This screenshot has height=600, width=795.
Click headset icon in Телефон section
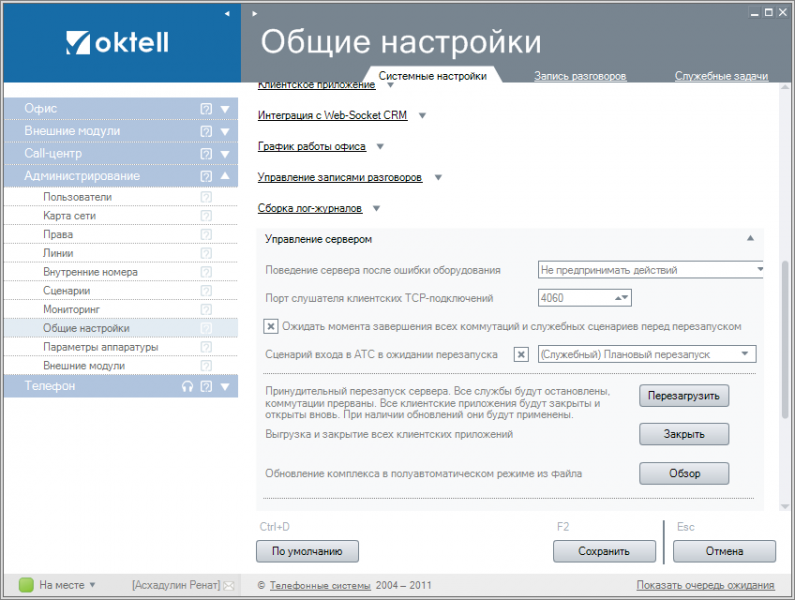point(188,386)
